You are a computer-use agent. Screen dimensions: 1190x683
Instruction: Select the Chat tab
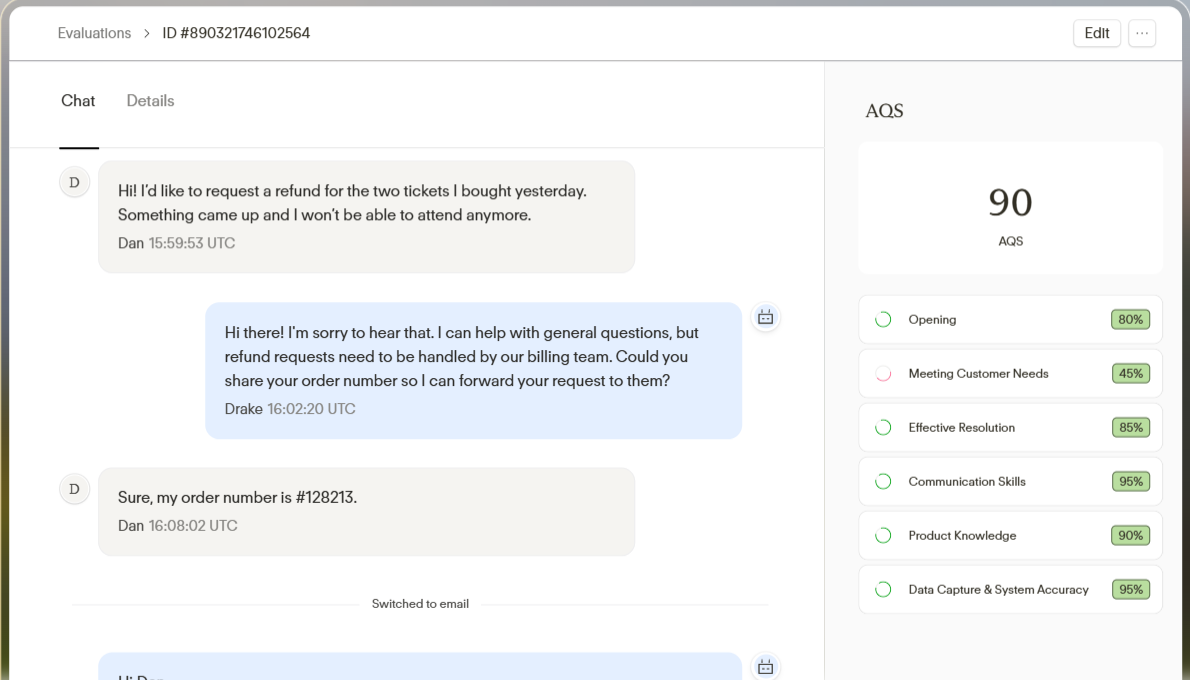click(x=78, y=101)
